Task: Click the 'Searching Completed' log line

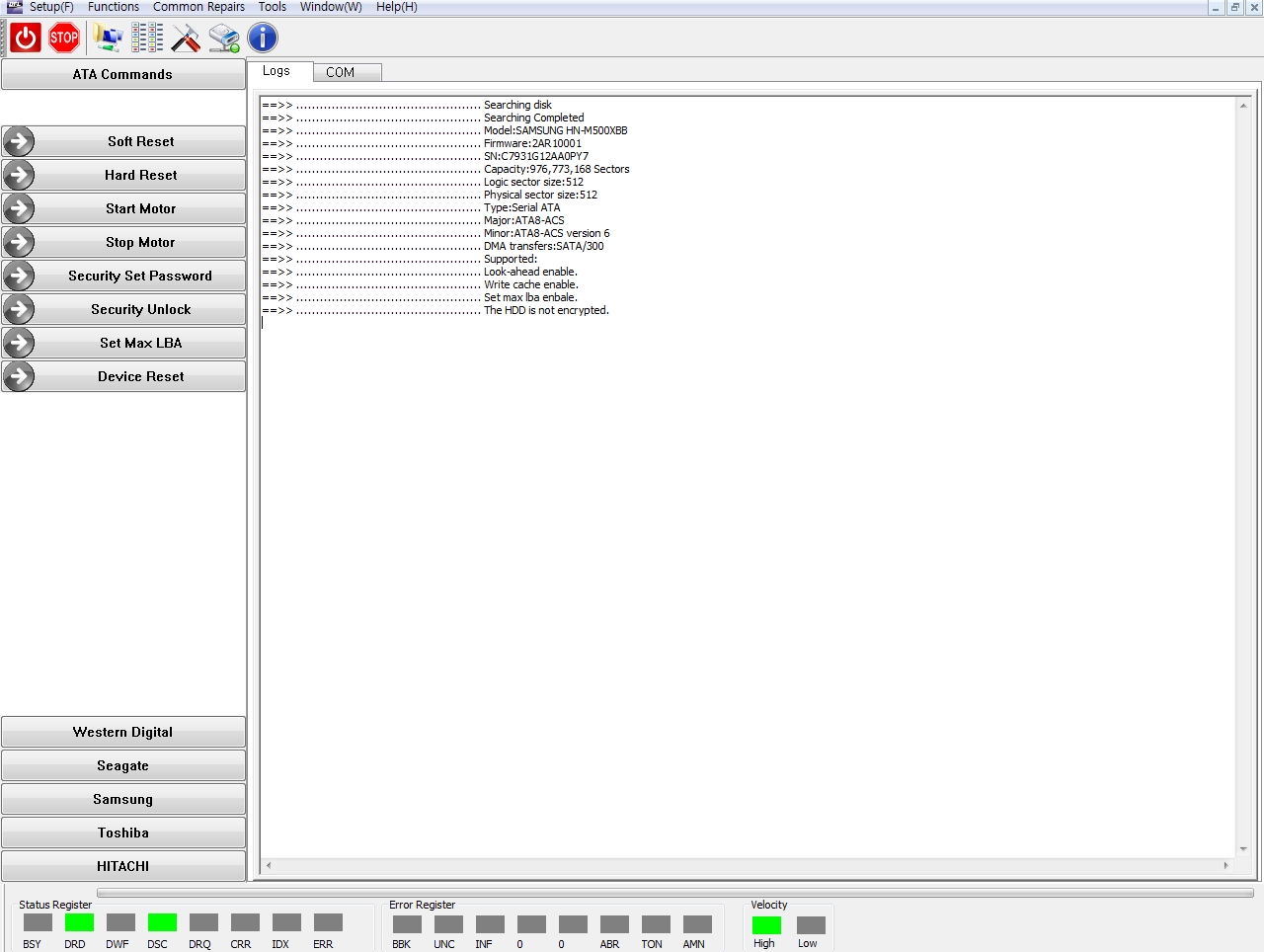Action: click(534, 118)
